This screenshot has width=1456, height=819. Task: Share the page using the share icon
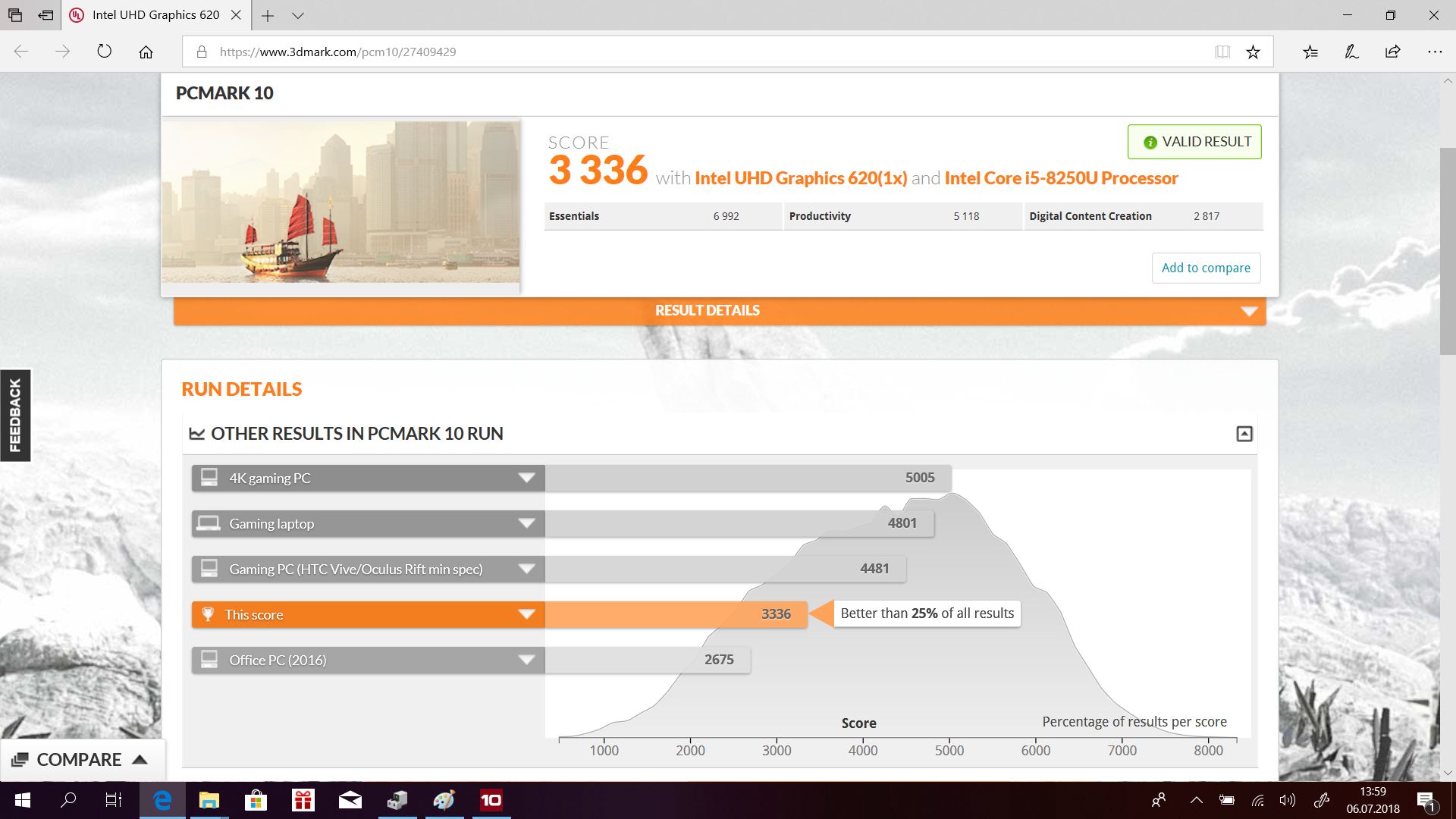click(1393, 51)
